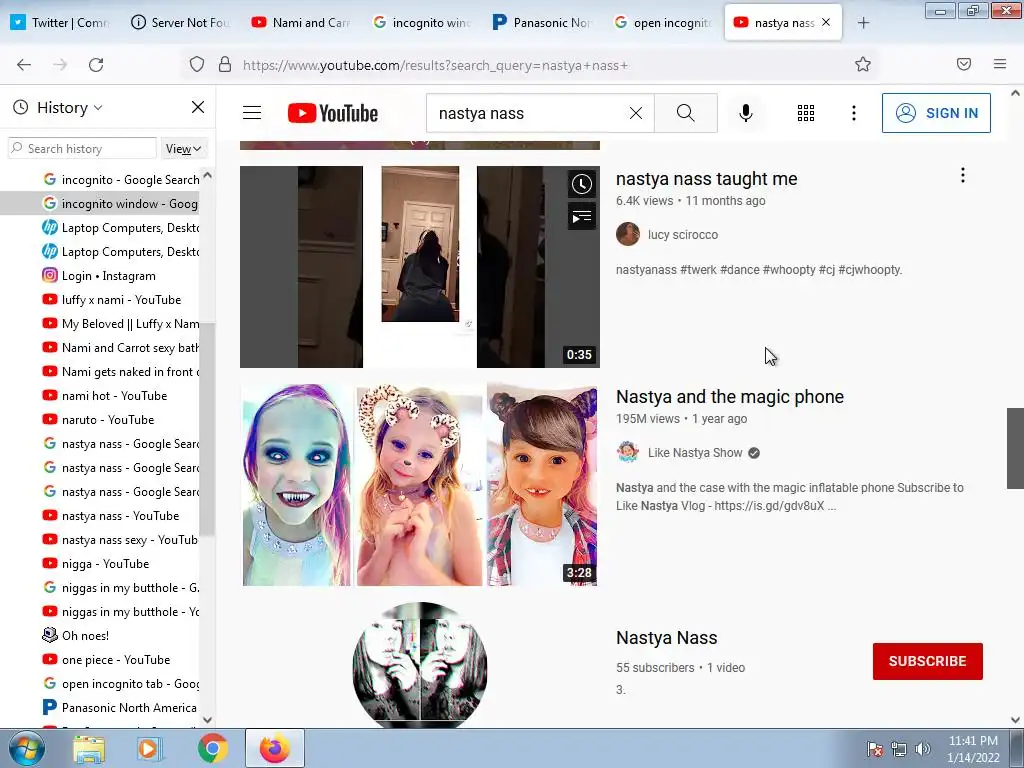1024x768 pixels.
Task: Go to YouTube home via logo
Action: (x=333, y=113)
